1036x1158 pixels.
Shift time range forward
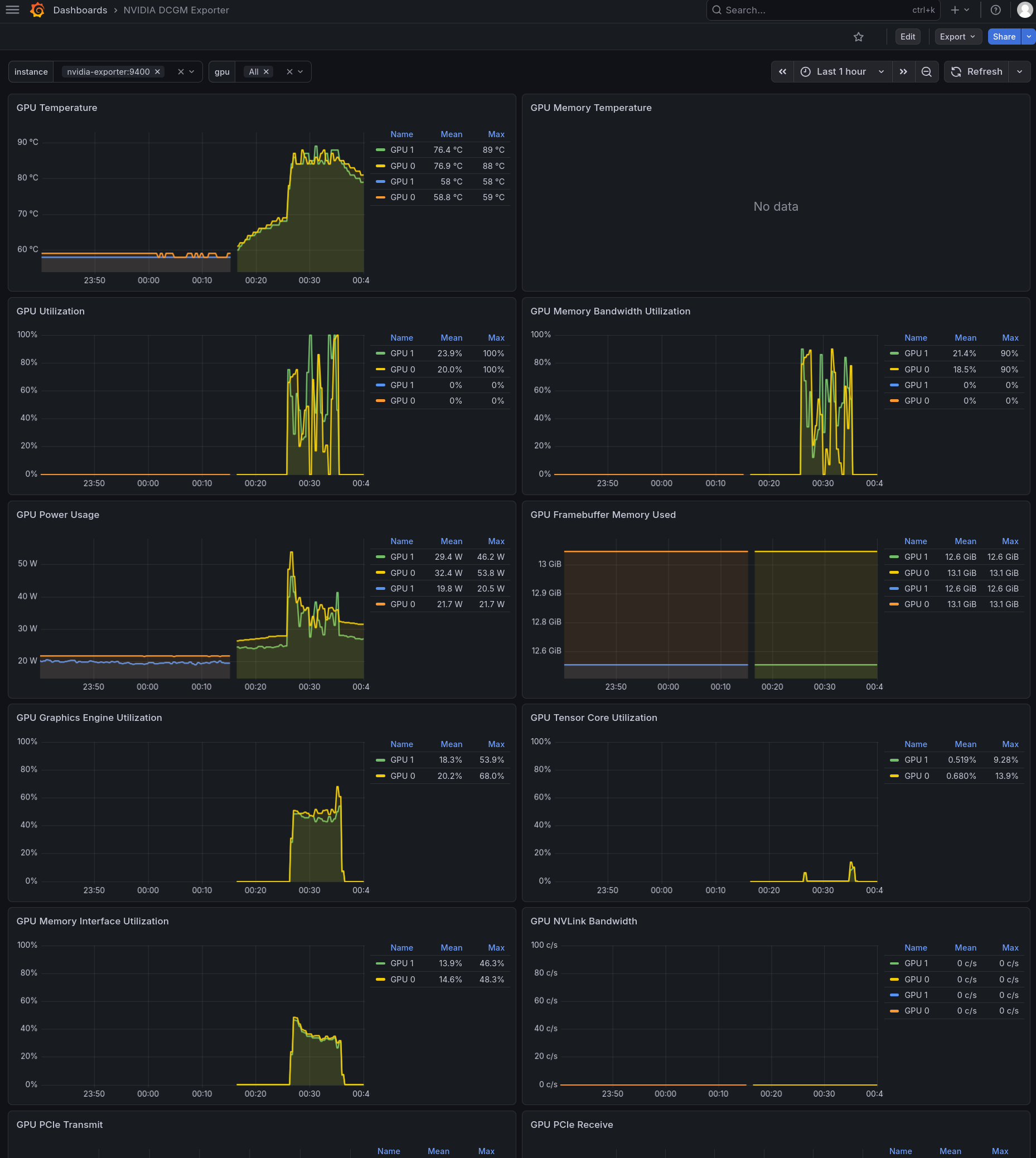coord(903,72)
